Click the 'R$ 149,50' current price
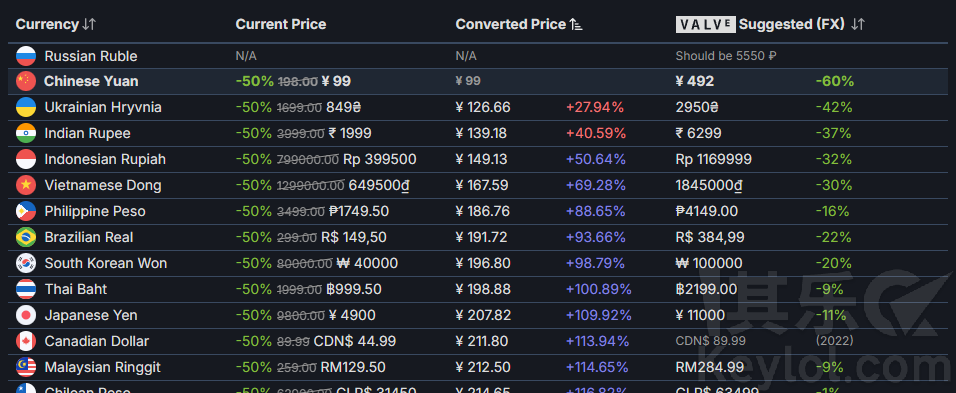956x393 pixels. click(354, 237)
